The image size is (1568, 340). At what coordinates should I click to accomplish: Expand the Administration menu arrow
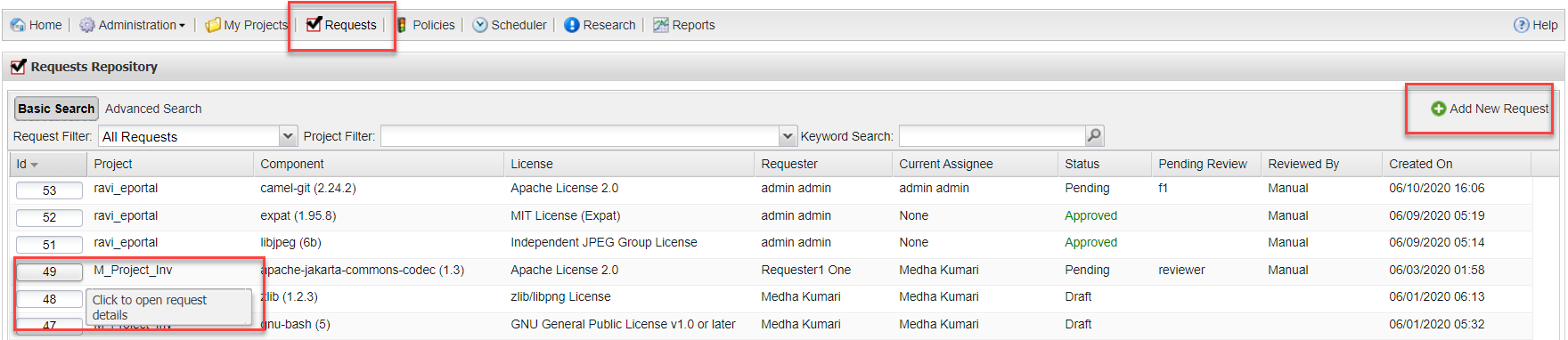(x=182, y=26)
